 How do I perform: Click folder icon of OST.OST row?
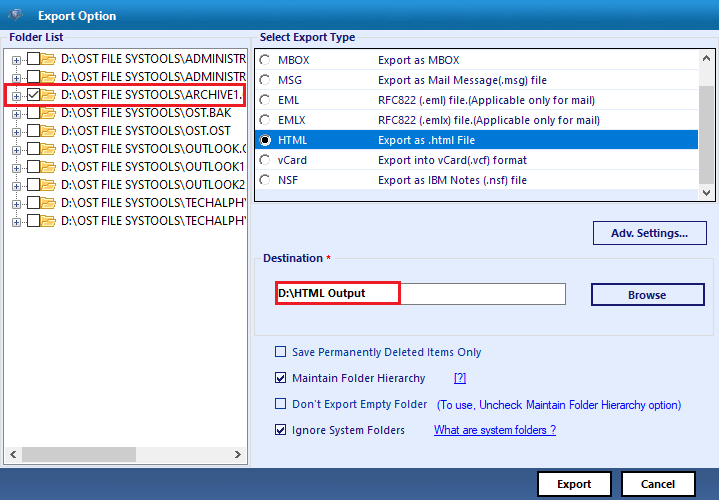[x=48, y=131]
